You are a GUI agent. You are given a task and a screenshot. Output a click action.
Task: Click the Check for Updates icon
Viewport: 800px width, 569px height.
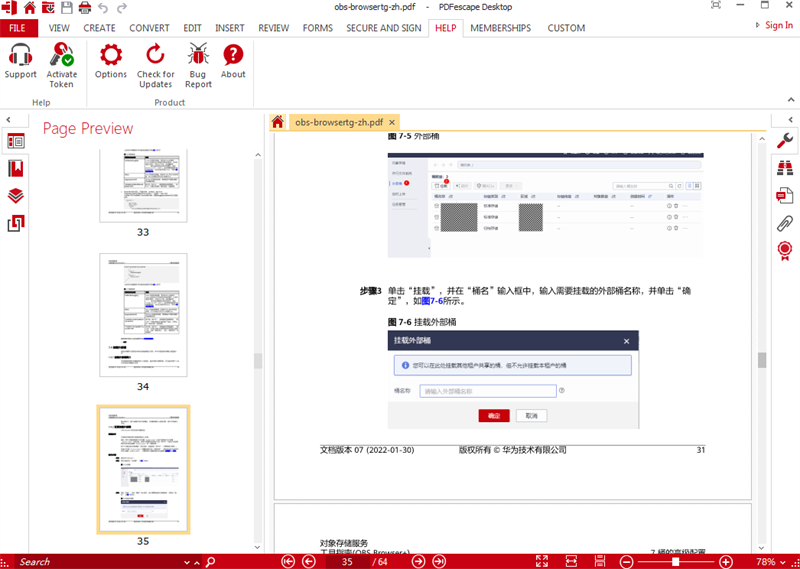pos(156,65)
